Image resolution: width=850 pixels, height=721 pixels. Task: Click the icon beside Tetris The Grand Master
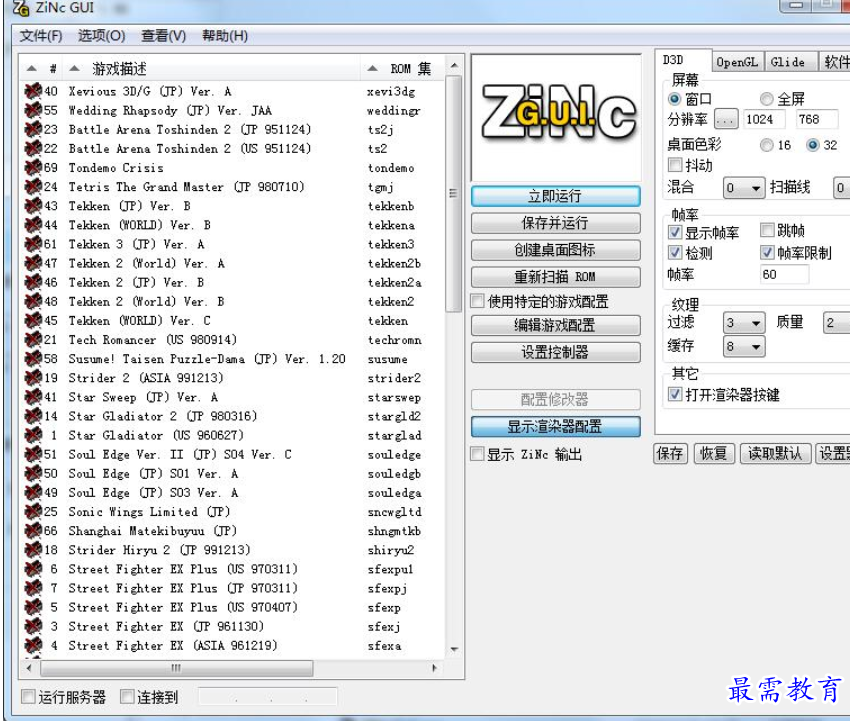pos(33,186)
